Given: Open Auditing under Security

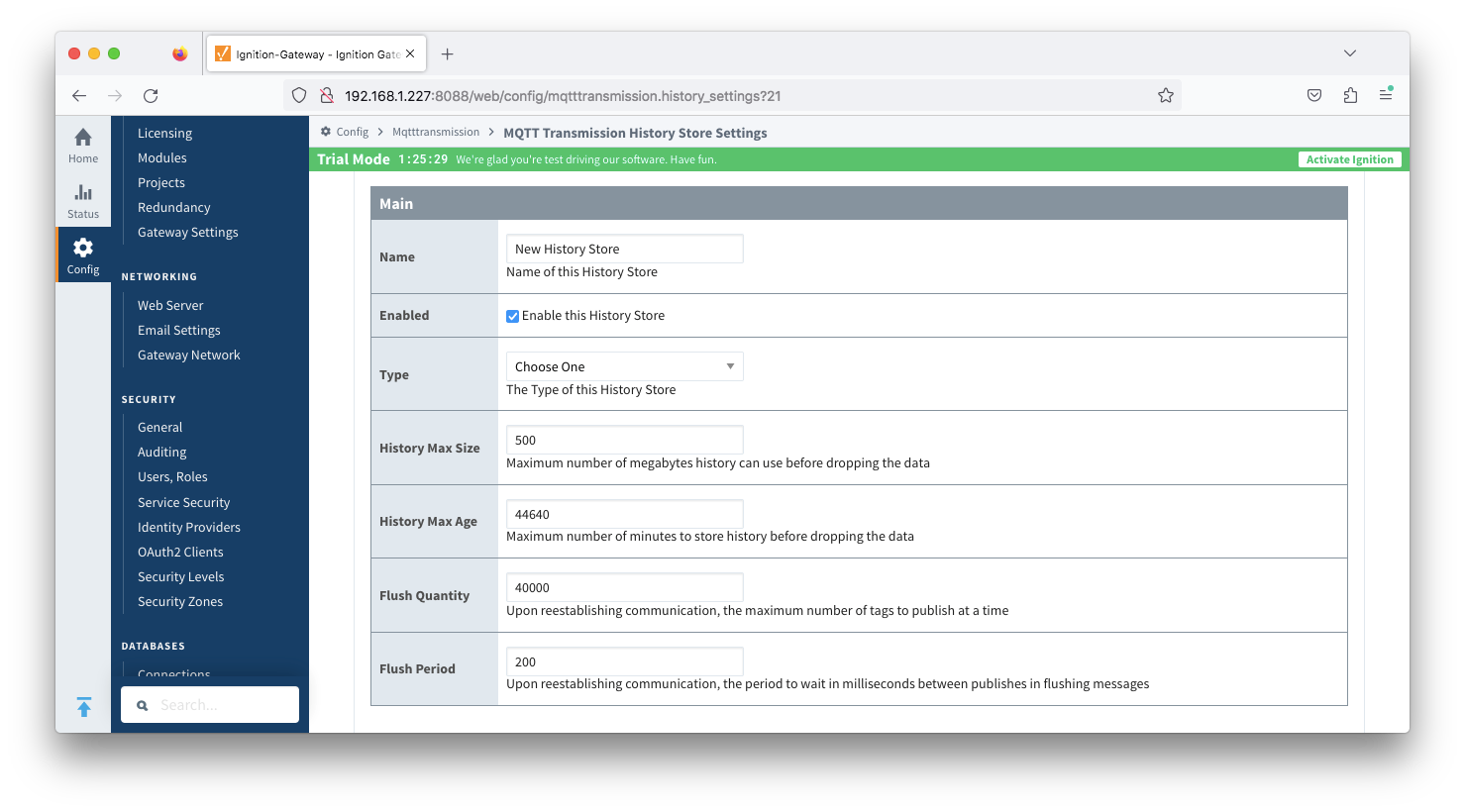Looking at the screenshot, I should pyautogui.click(x=162, y=452).
